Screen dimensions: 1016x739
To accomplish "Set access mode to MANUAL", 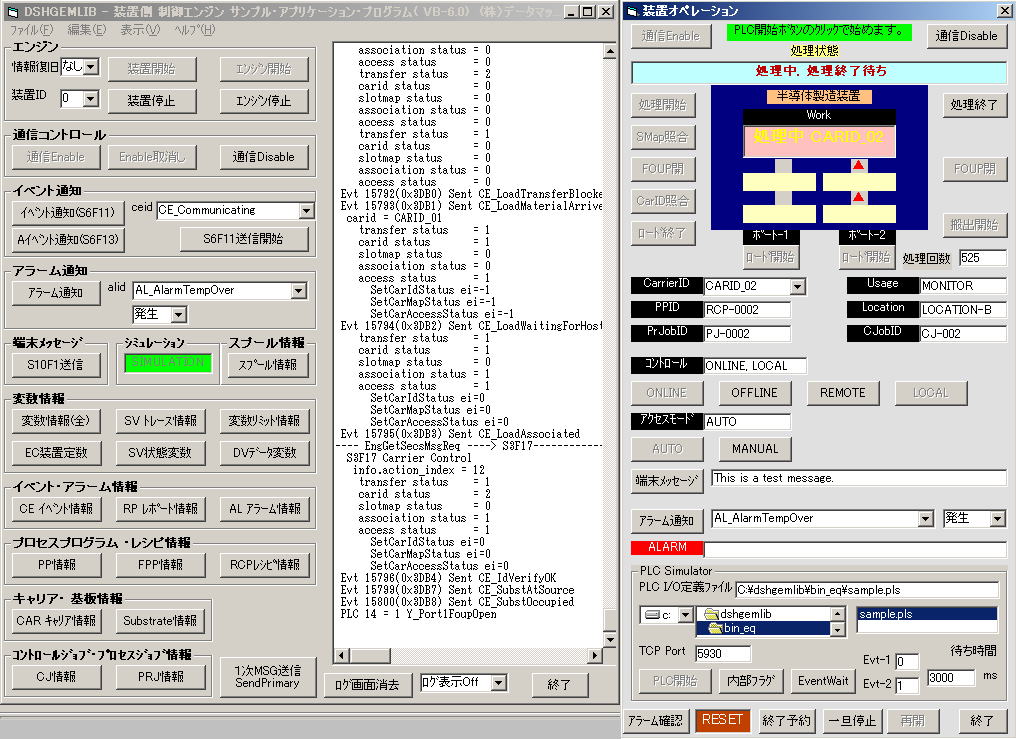I will pos(754,449).
